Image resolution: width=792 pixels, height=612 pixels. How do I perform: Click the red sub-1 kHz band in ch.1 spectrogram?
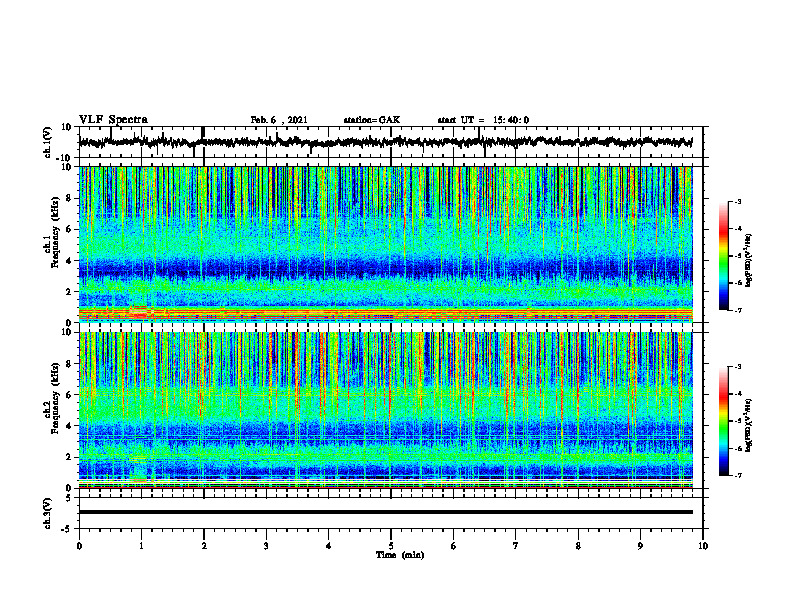(x=385, y=313)
